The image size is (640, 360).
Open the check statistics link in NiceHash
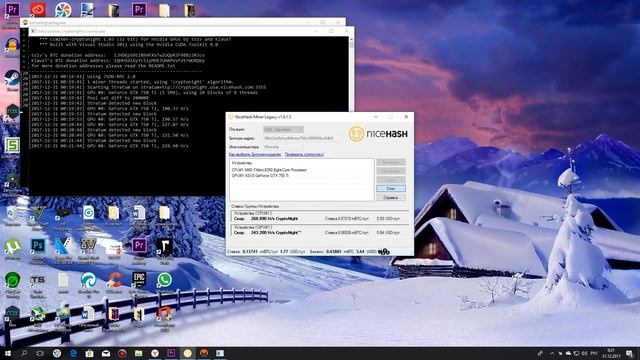(304, 155)
